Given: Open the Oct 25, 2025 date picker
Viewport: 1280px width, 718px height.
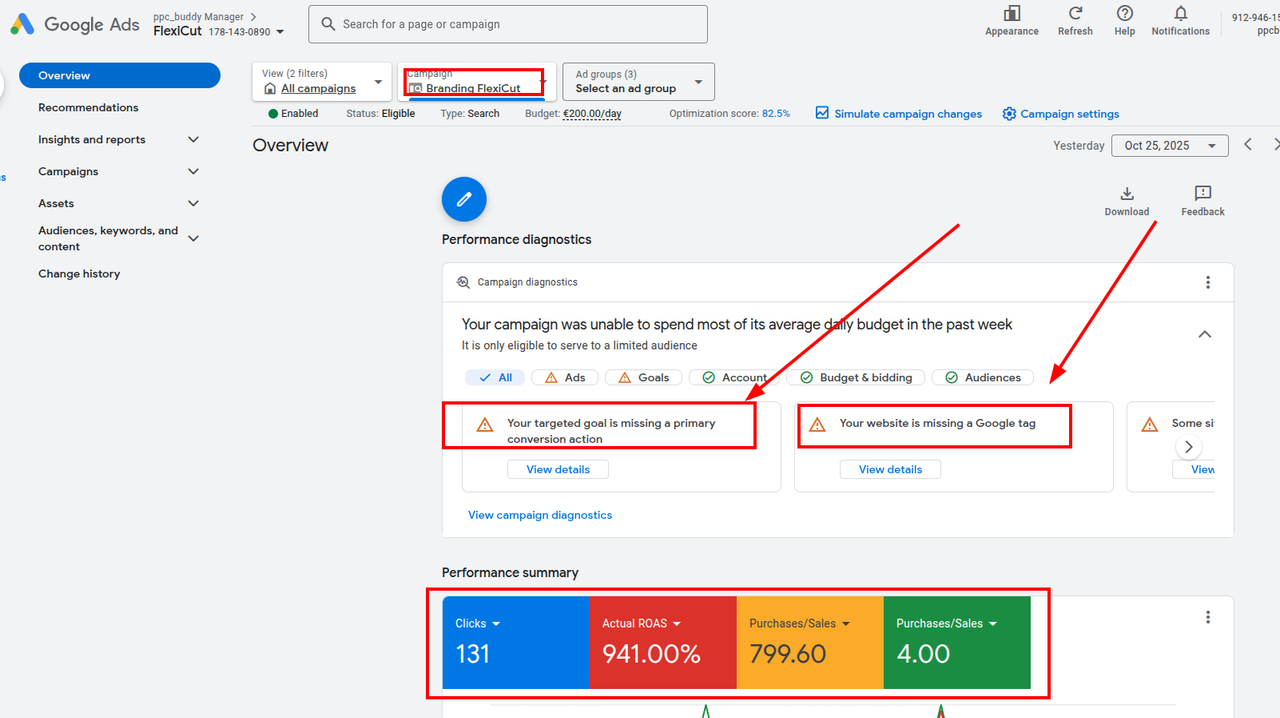Looking at the screenshot, I should point(1170,145).
